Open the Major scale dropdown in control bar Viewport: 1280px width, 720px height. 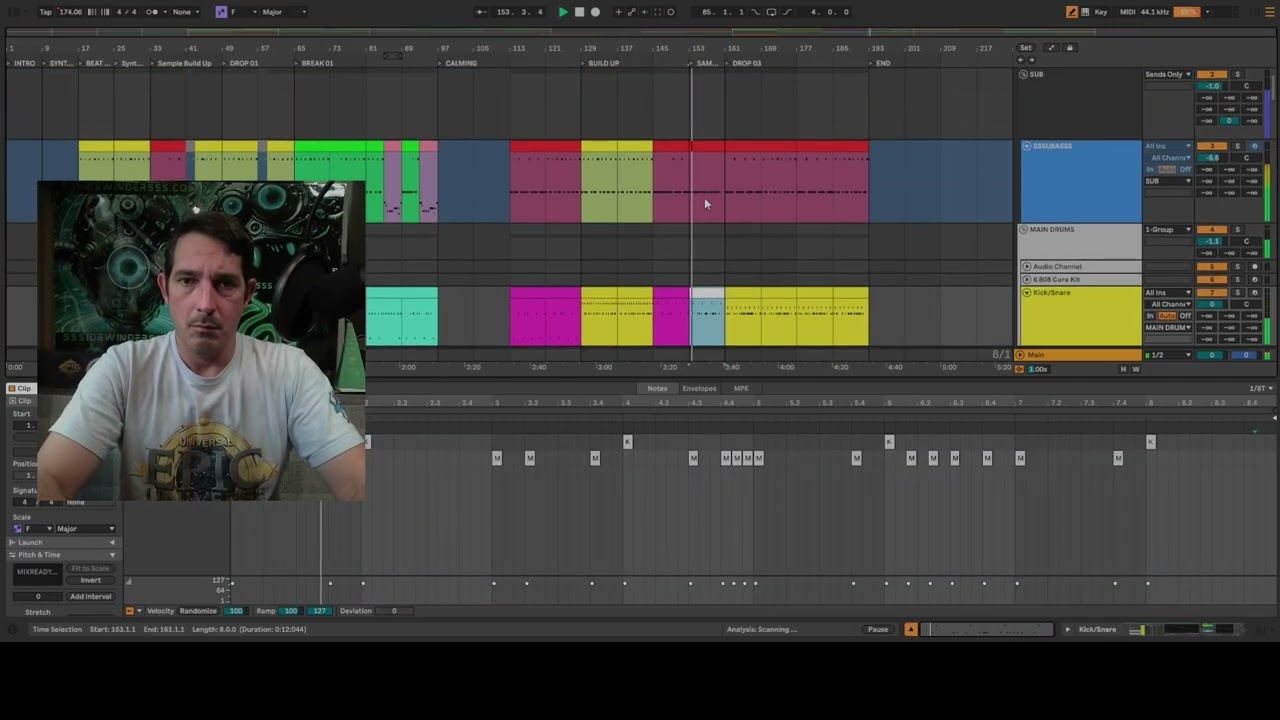(x=285, y=12)
